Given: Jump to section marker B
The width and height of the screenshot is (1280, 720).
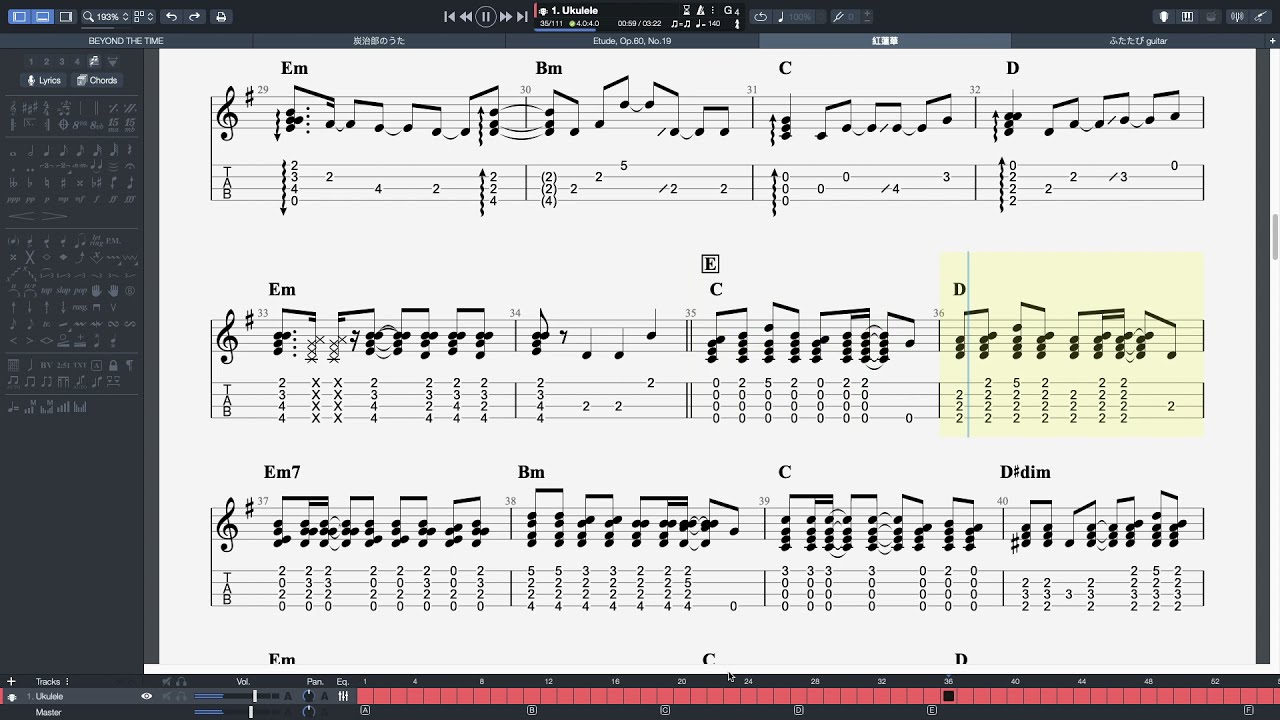Looking at the screenshot, I should pyautogui.click(x=532, y=711).
